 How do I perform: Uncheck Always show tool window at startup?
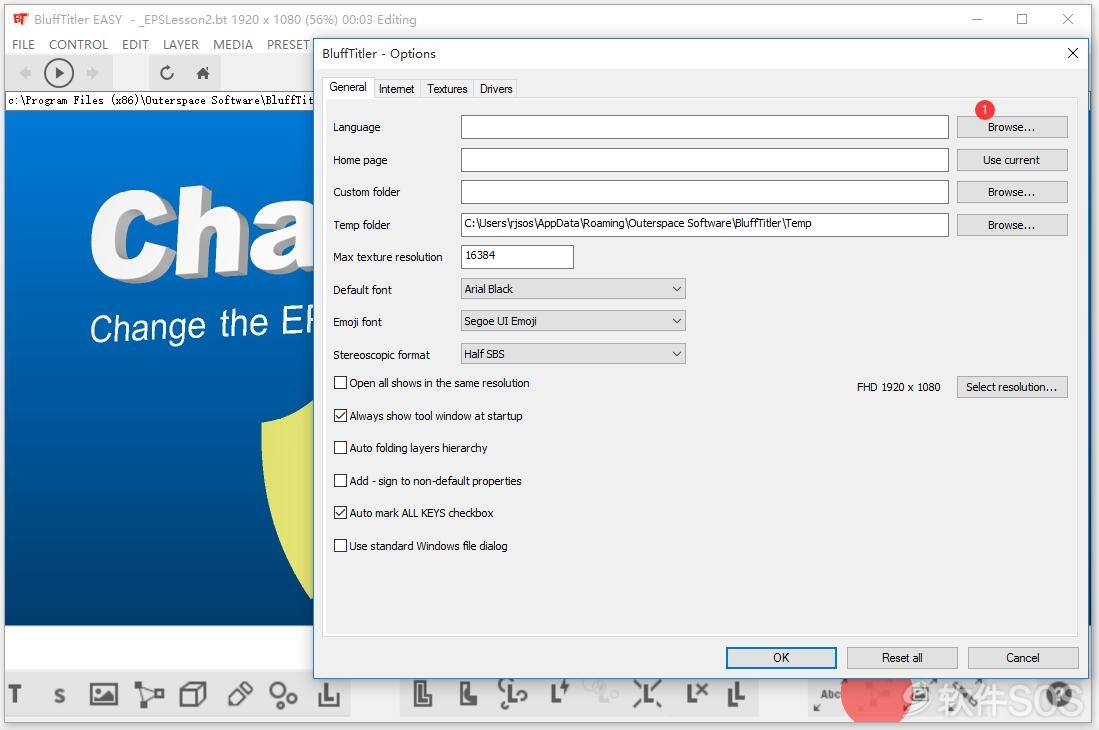[340, 415]
